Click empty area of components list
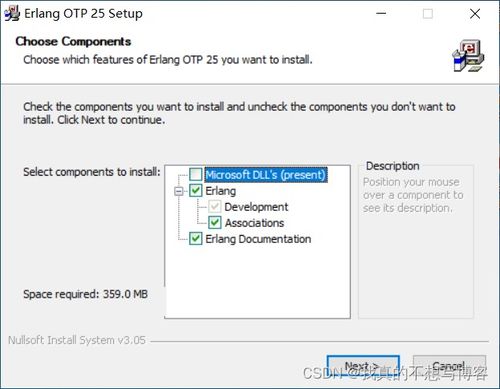500x389 pixels. 257,282
